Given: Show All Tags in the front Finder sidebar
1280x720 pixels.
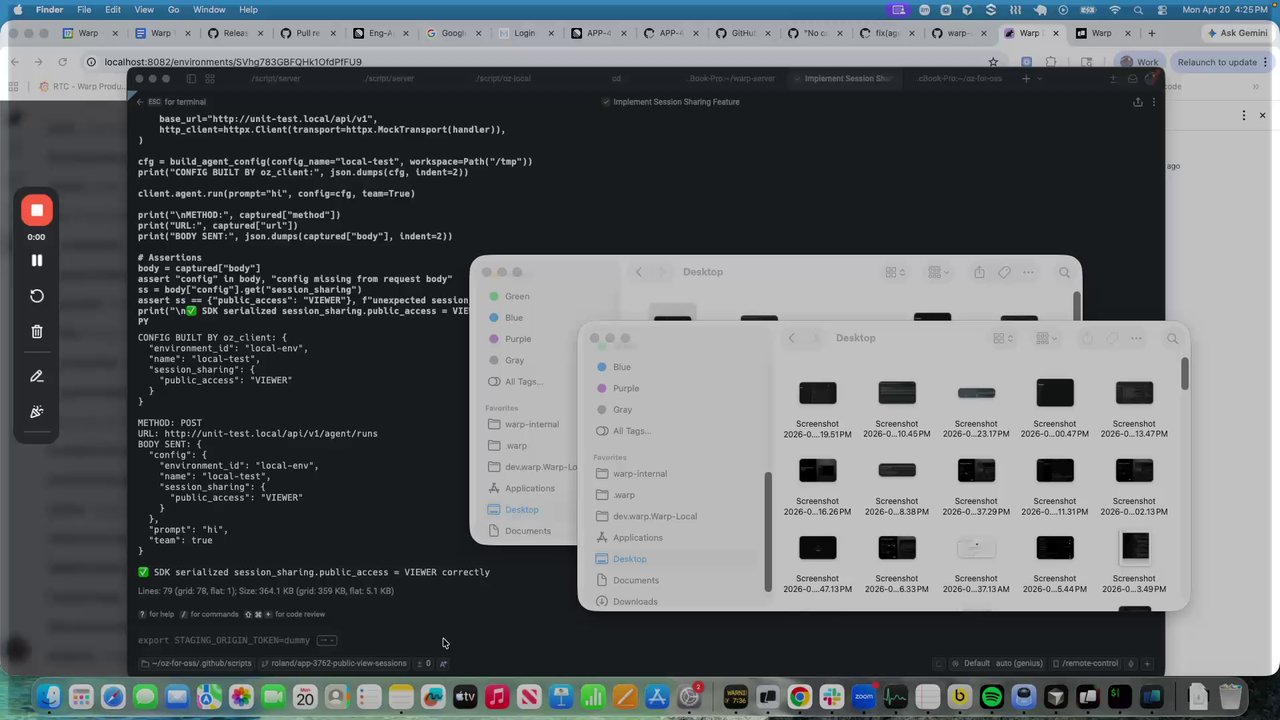Looking at the screenshot, I should 630,431.
